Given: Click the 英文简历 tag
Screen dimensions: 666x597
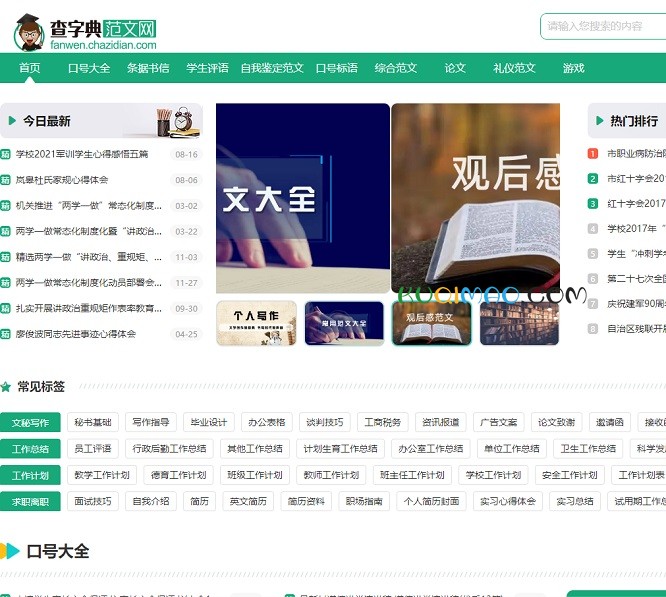Looking at the screenshot, I should pyautogui.click(x=248, y=501).
